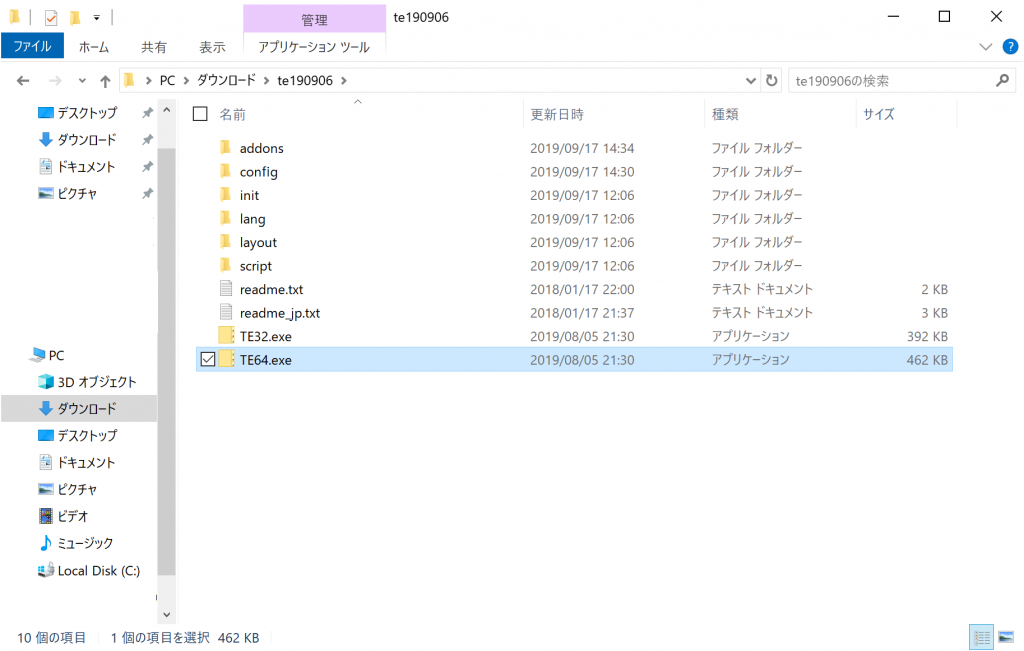The width and height of the screenshot is (1024, 651).
Task: Navigate to PC in breadcrumb
Action: coord(167,80)
